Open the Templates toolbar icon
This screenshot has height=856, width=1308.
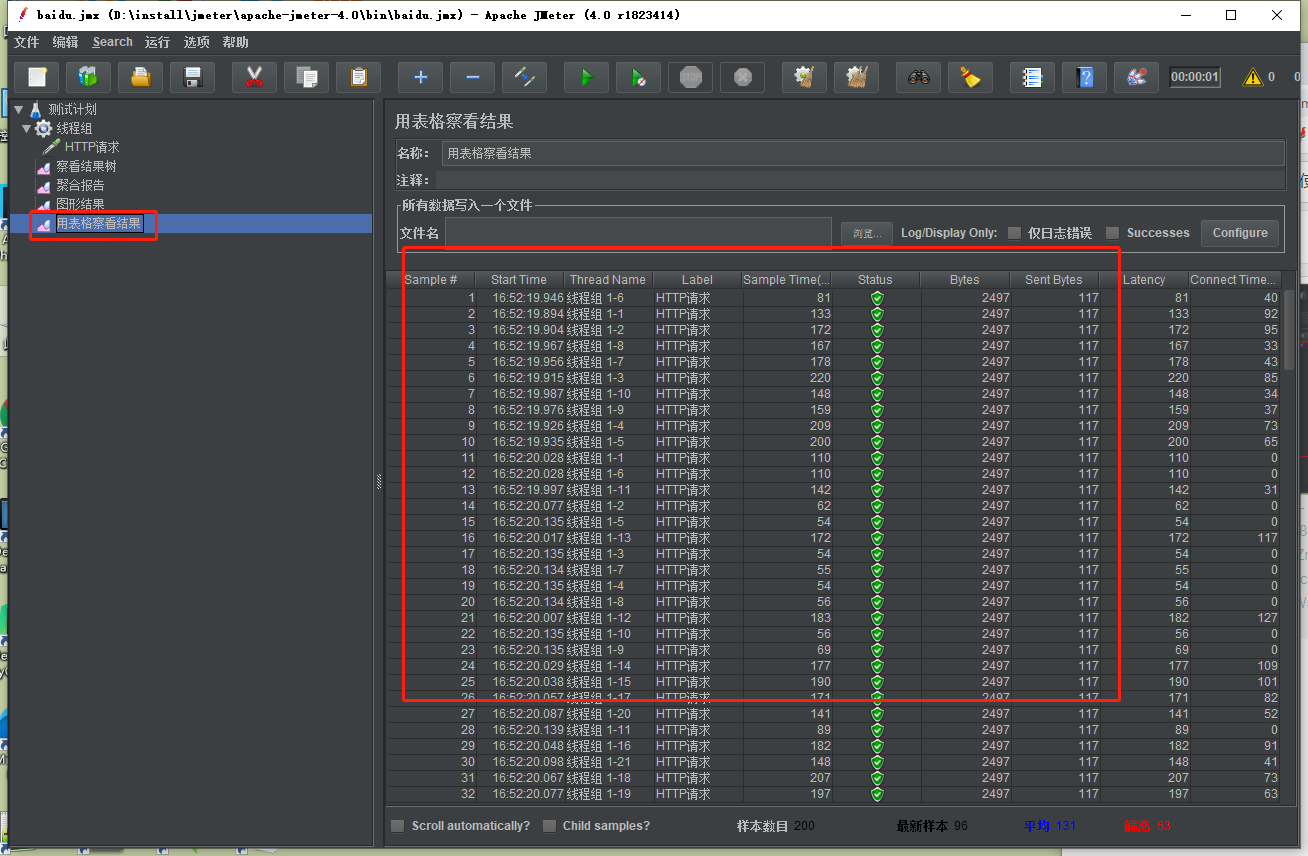point(89,77)
